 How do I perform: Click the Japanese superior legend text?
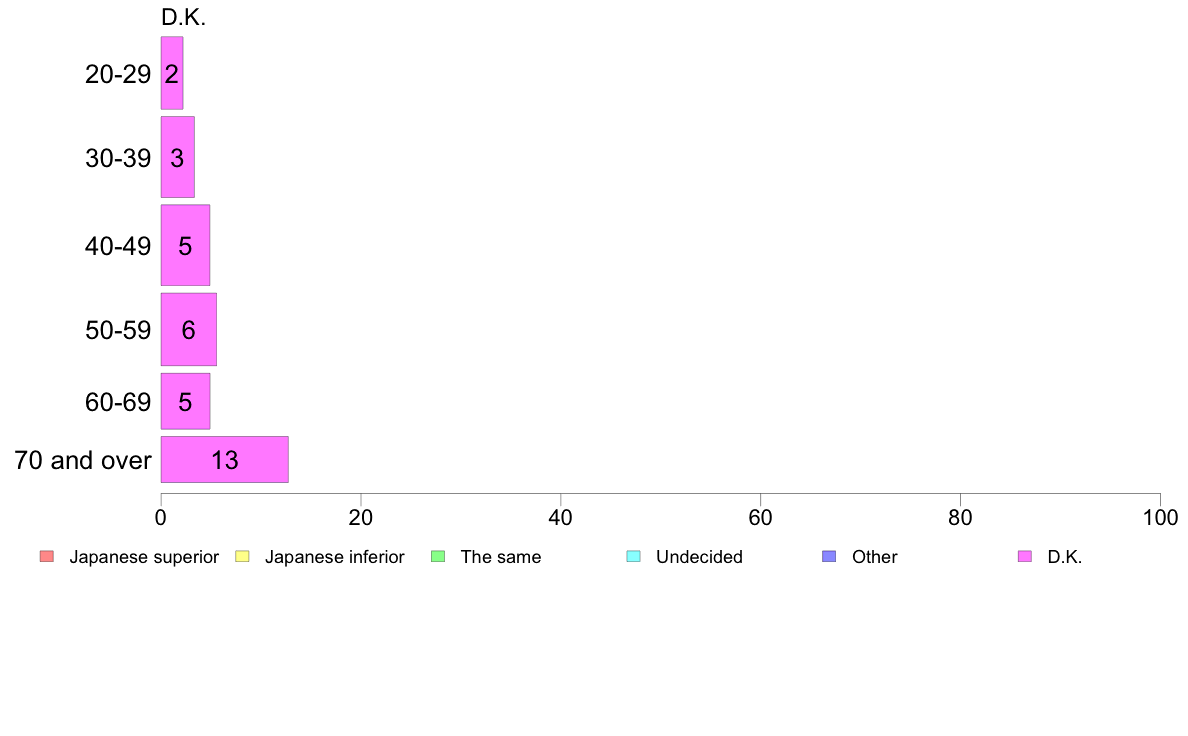(x=144, y=557)
